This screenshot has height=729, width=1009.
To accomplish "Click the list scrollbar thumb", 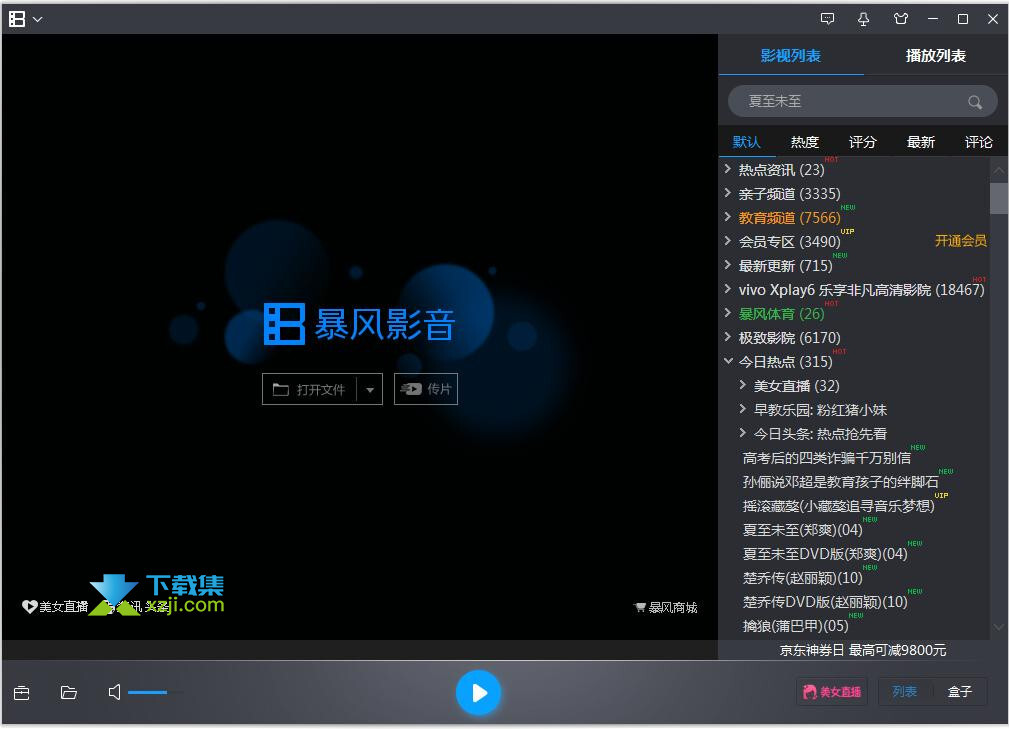I will 999,198.
